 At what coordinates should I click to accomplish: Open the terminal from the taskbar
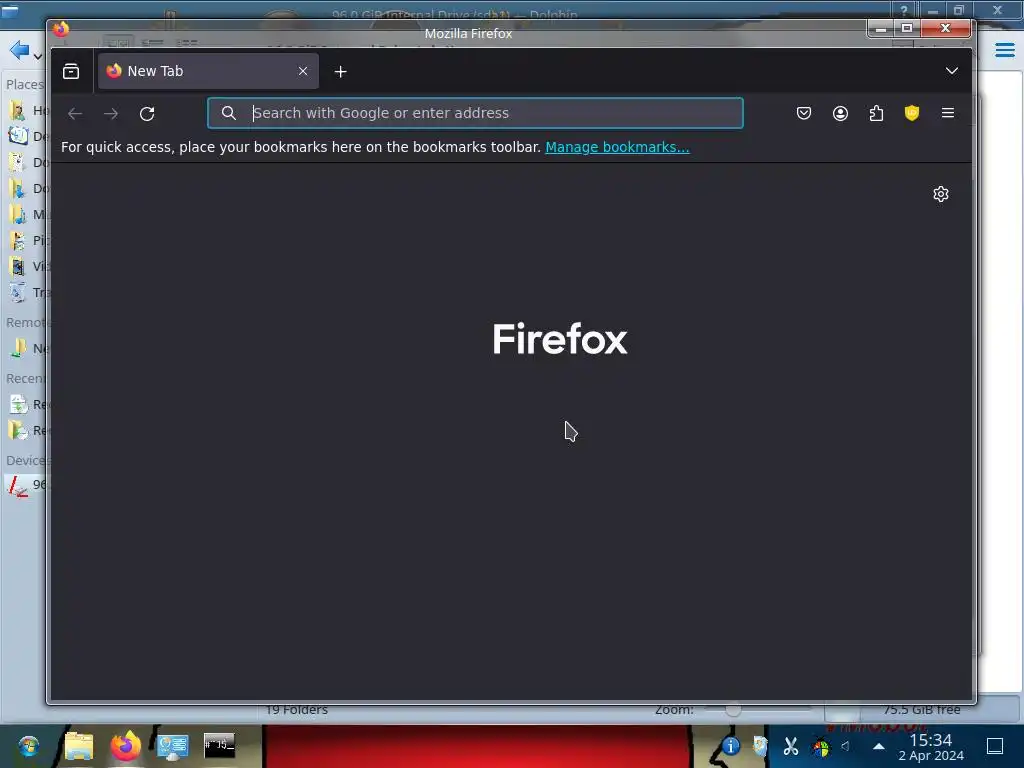click(219, 746)
